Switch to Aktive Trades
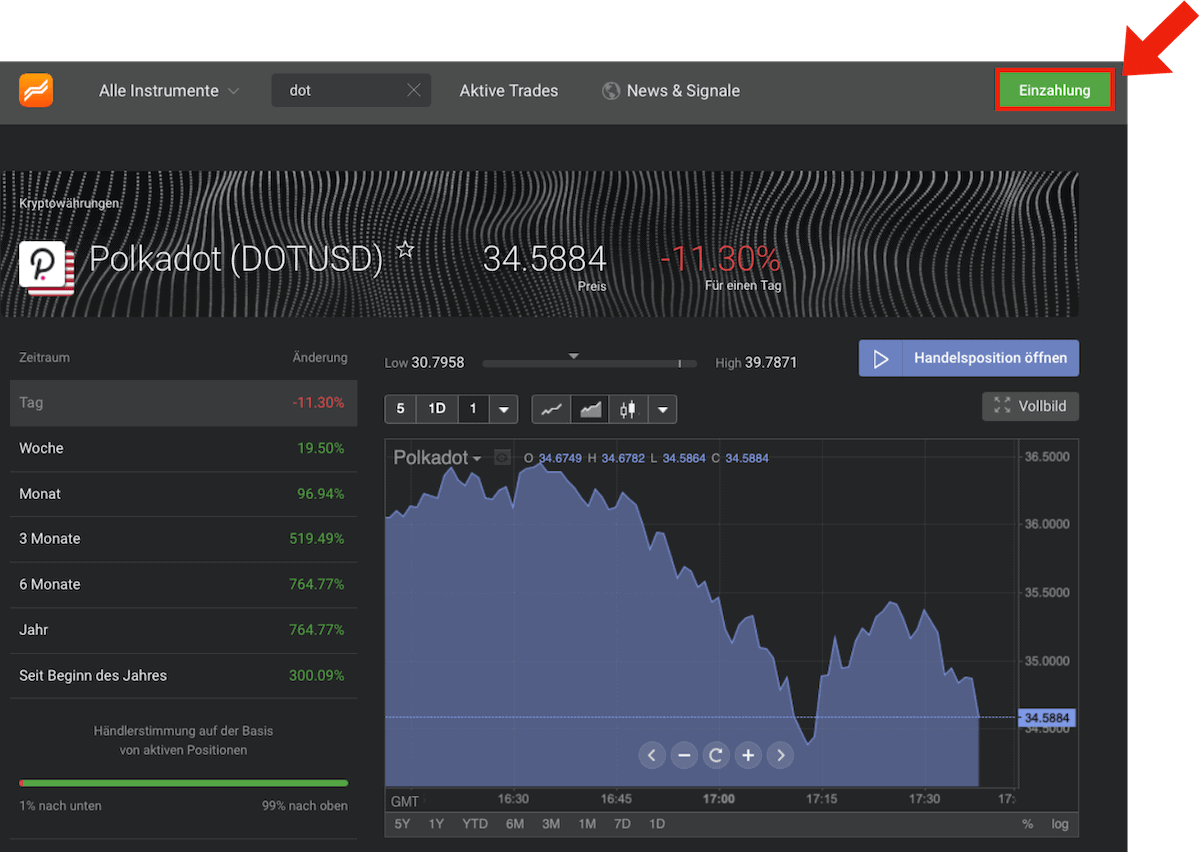 click(x=508, y=90)
